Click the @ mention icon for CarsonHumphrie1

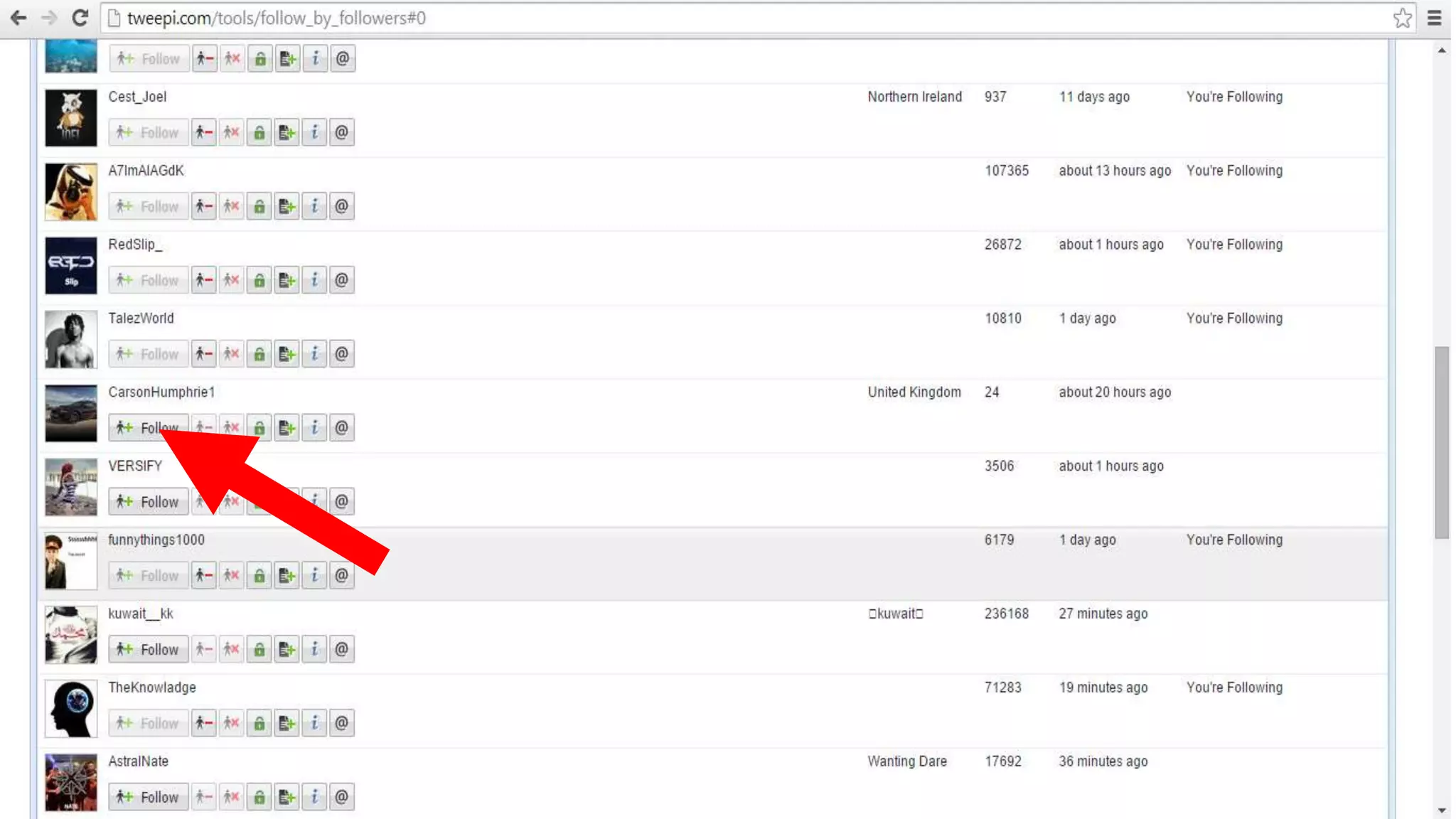point(342,428)
